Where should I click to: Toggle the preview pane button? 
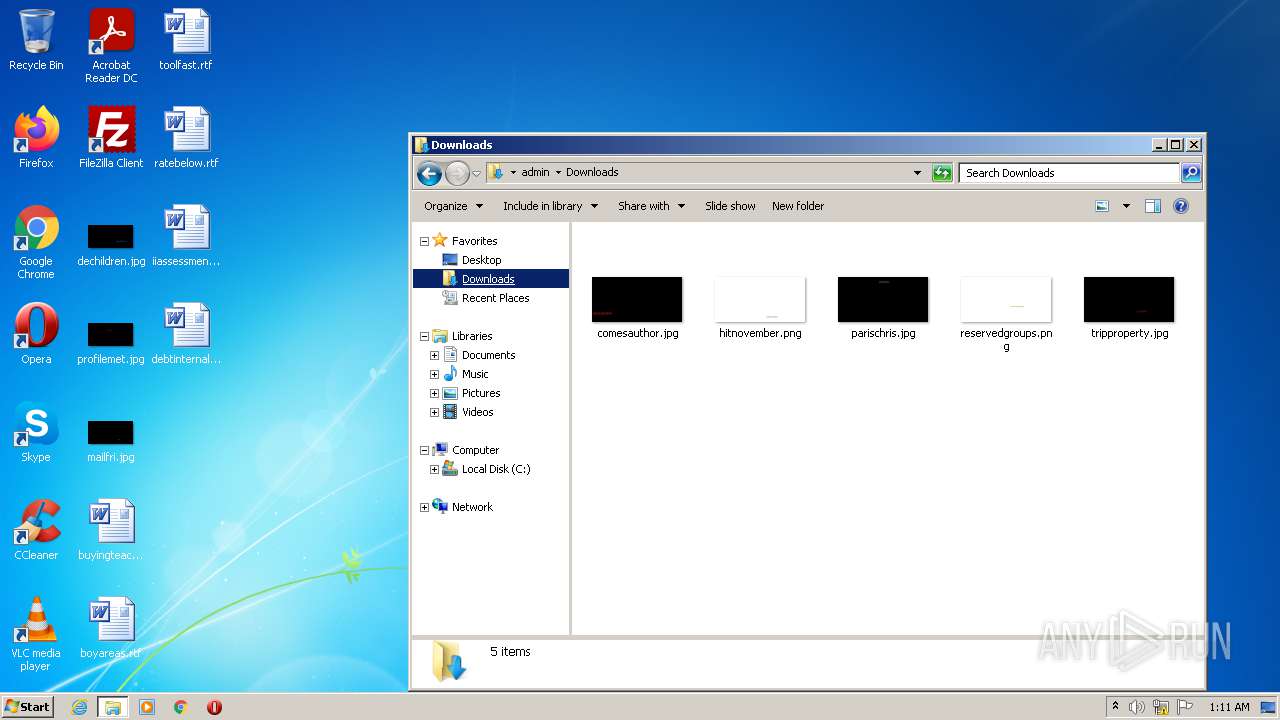[1153, 206]
